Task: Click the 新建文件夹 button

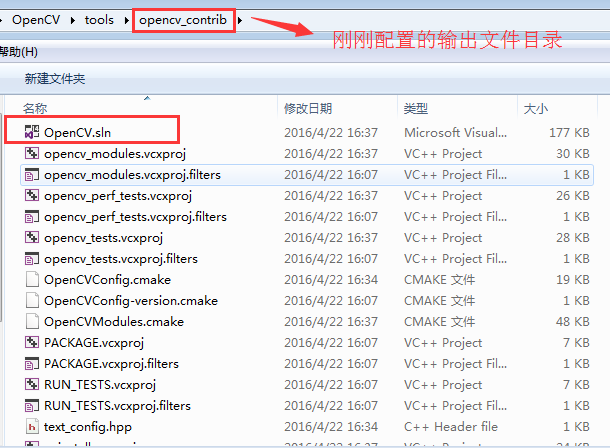Action: [x=55, y=79]
